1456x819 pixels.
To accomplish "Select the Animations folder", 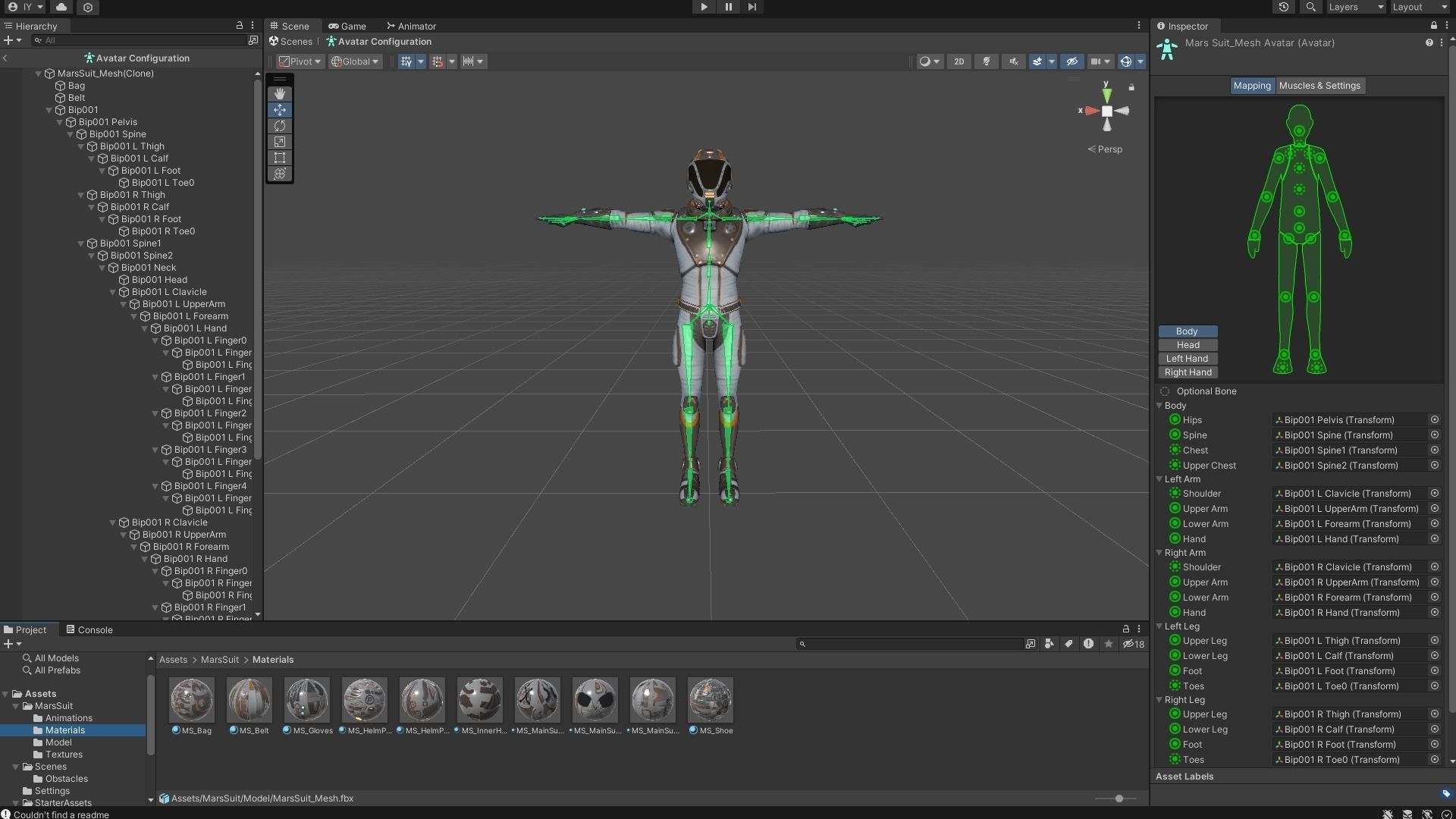I will tap(68, 718).
